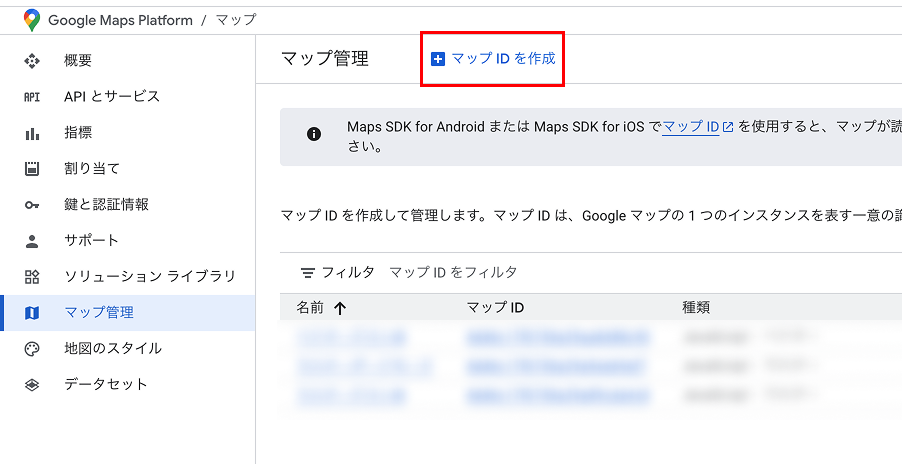Click the info icon in banner
The height and width of the screenshot is (464, 902).
(314, 135)
